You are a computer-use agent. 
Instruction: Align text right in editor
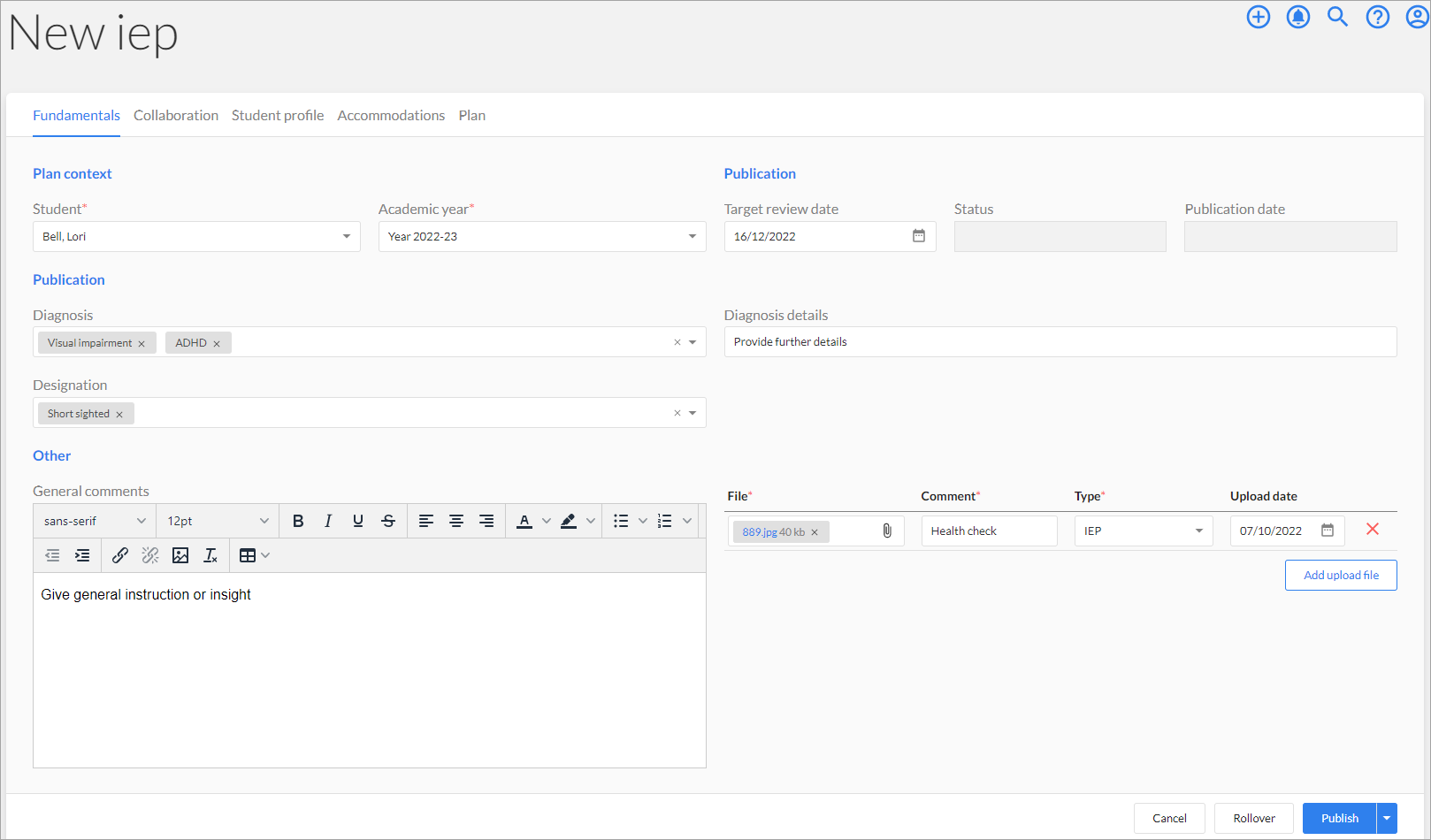(x=486, y=521)
